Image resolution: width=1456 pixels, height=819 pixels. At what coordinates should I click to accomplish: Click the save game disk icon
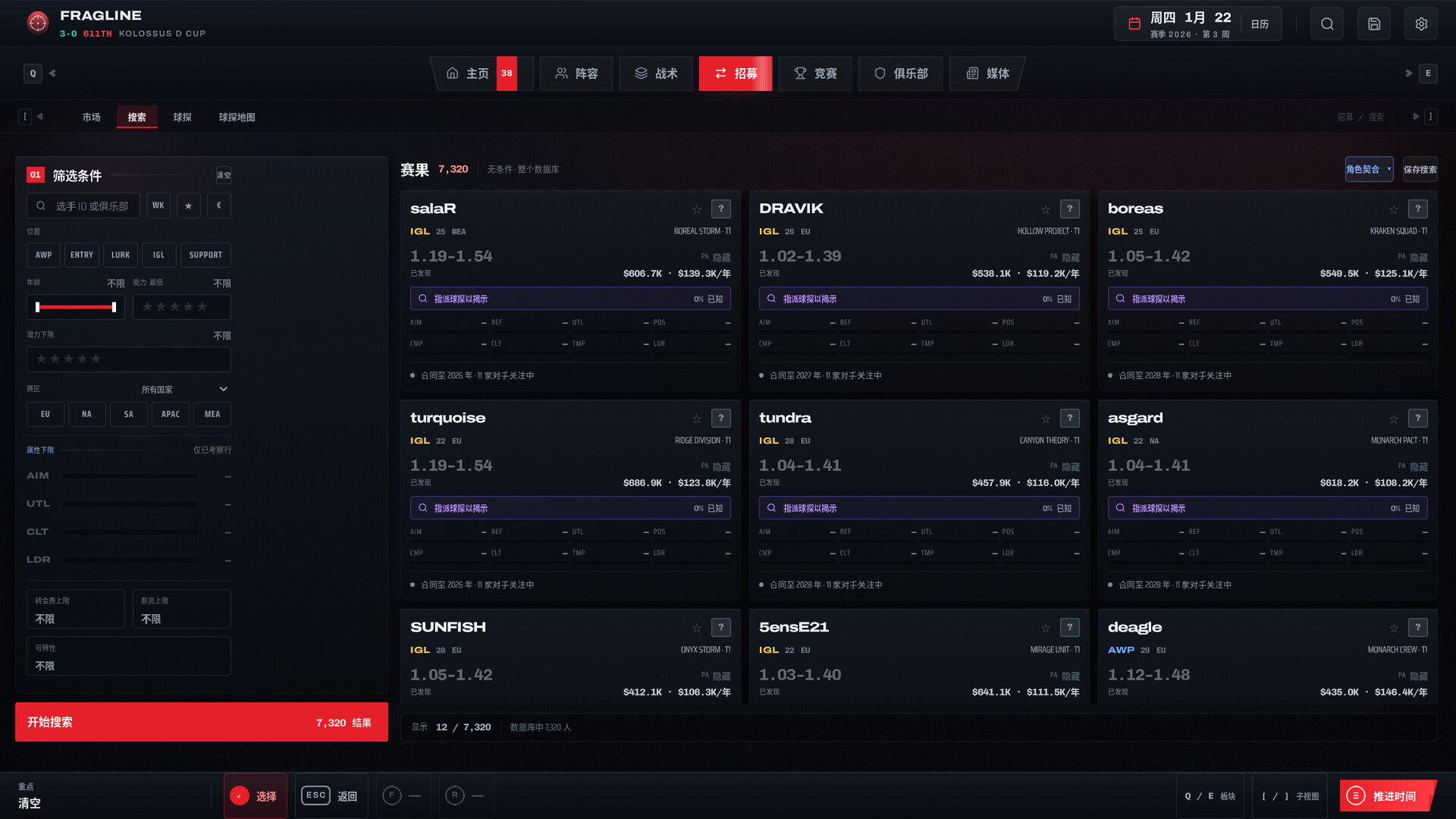click(1374, 24)
